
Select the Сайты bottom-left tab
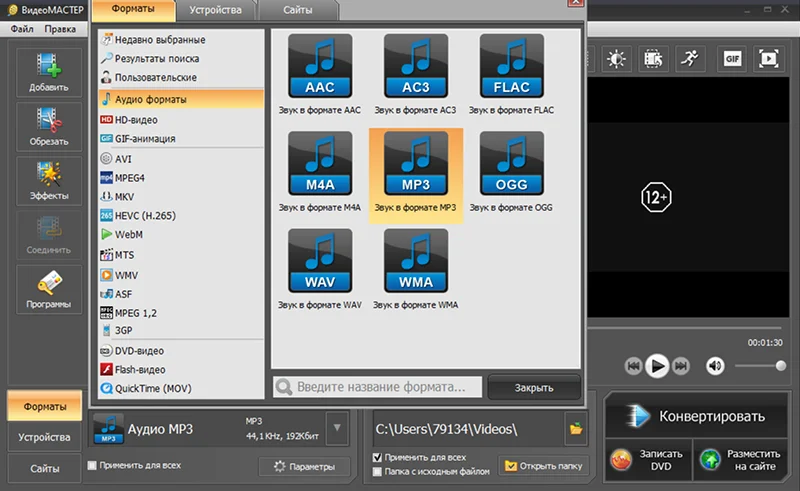click(x=44, y=468)
